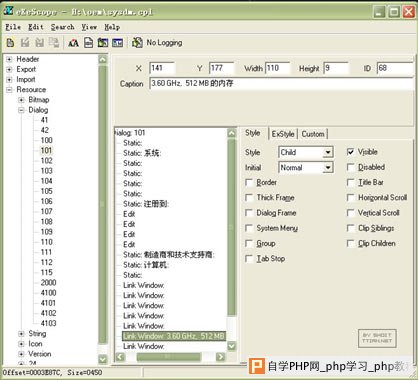Select highlighted Link Window 3.60 GHz row

click(x=174, y=336)
